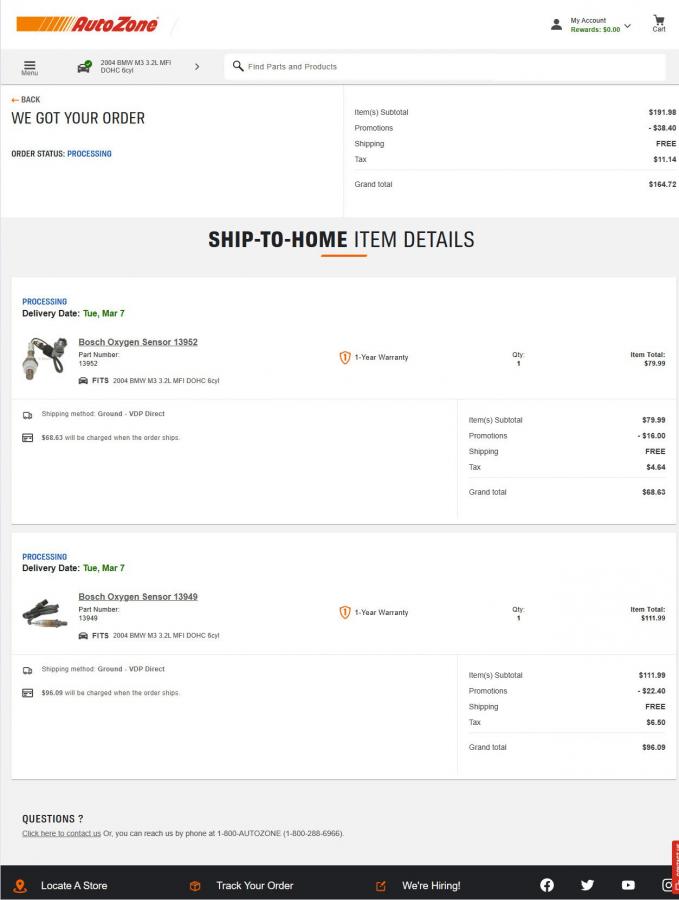
Task: Click the My Account person icon
Action: pos(556,25)
